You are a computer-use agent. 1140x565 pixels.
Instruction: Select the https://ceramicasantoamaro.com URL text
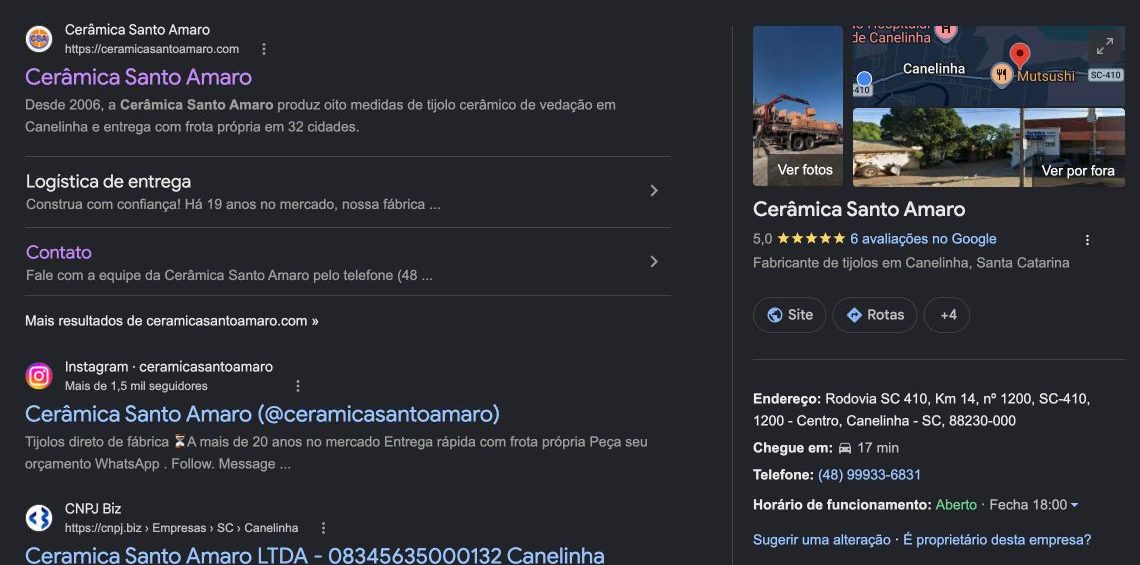click(x=152, y=49)
